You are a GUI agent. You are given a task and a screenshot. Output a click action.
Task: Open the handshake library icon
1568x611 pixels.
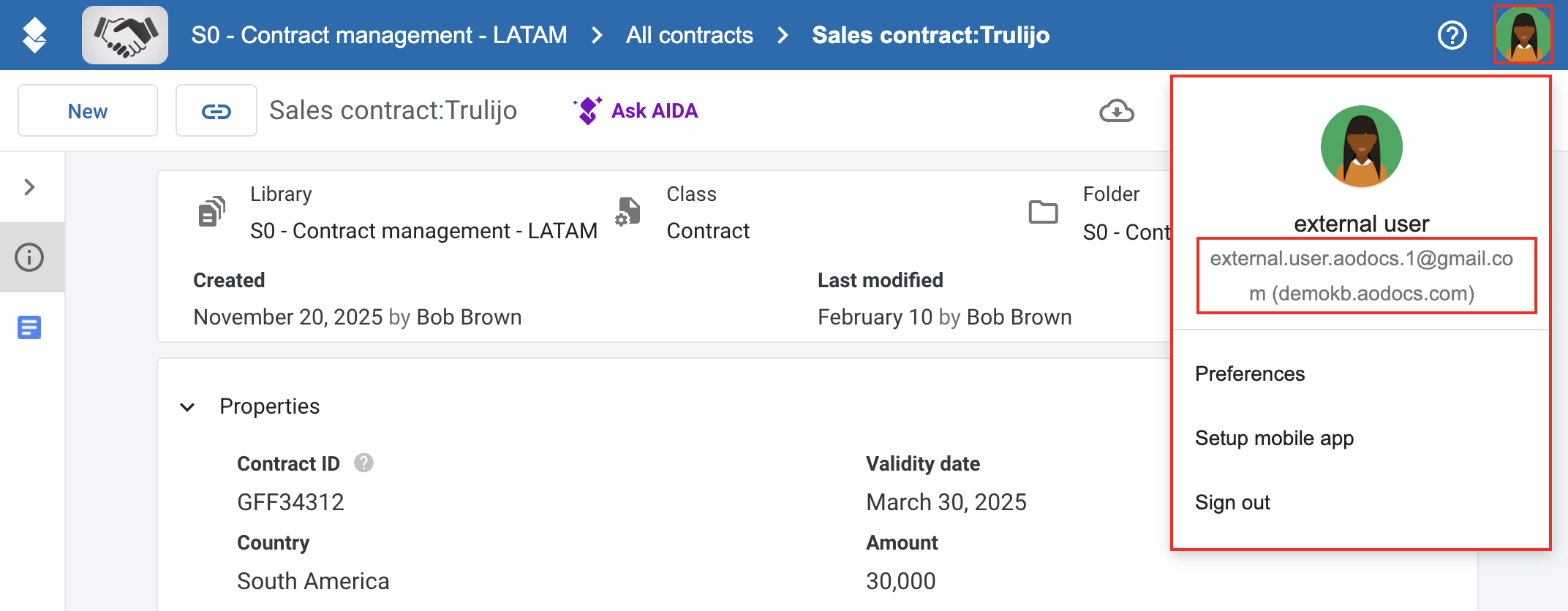tap(125, 35)
